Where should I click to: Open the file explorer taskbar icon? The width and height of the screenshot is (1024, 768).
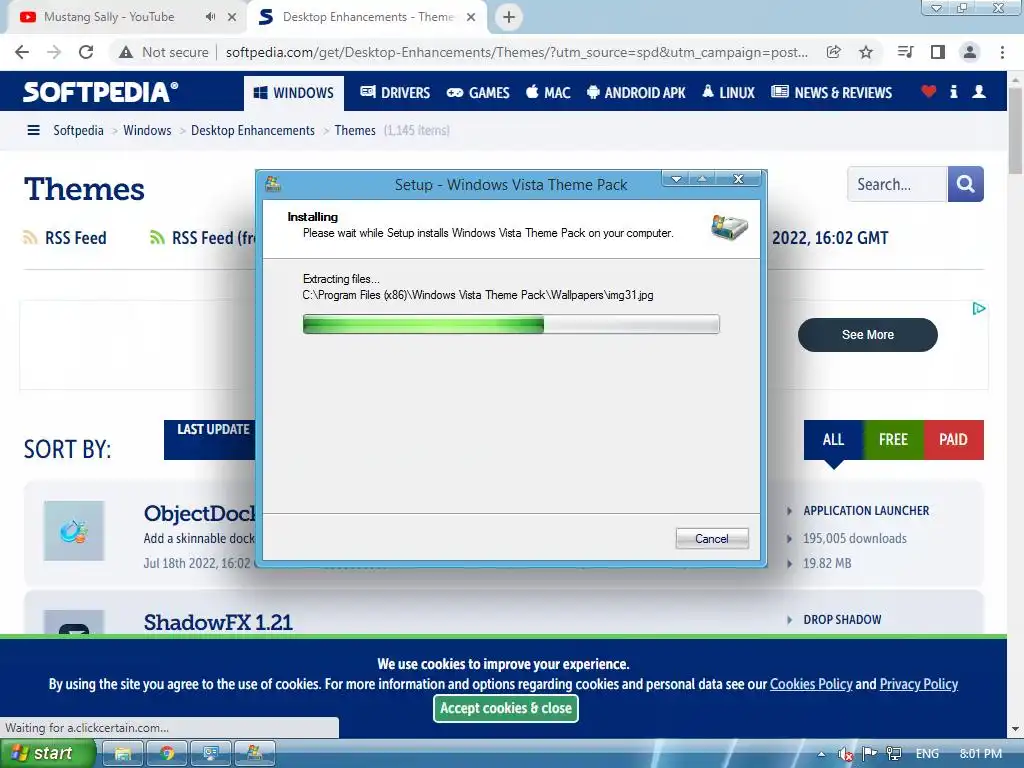pos(122,754)
